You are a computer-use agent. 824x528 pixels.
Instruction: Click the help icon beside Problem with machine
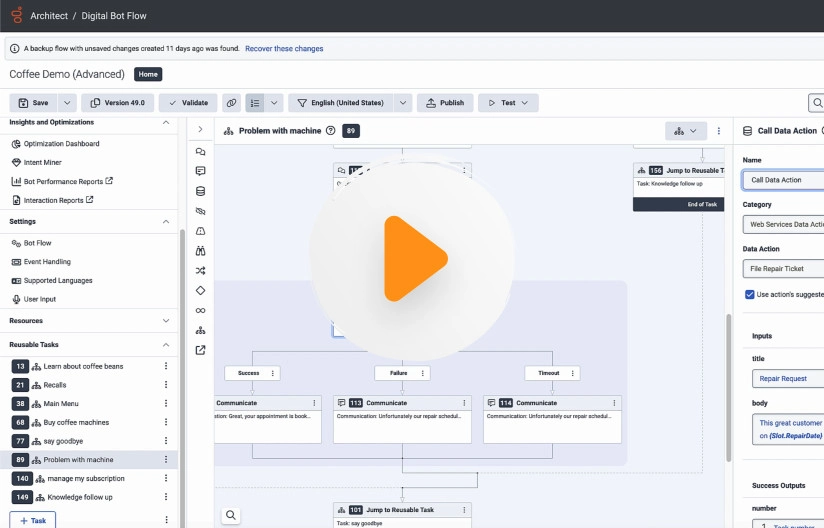click(331, 131)
